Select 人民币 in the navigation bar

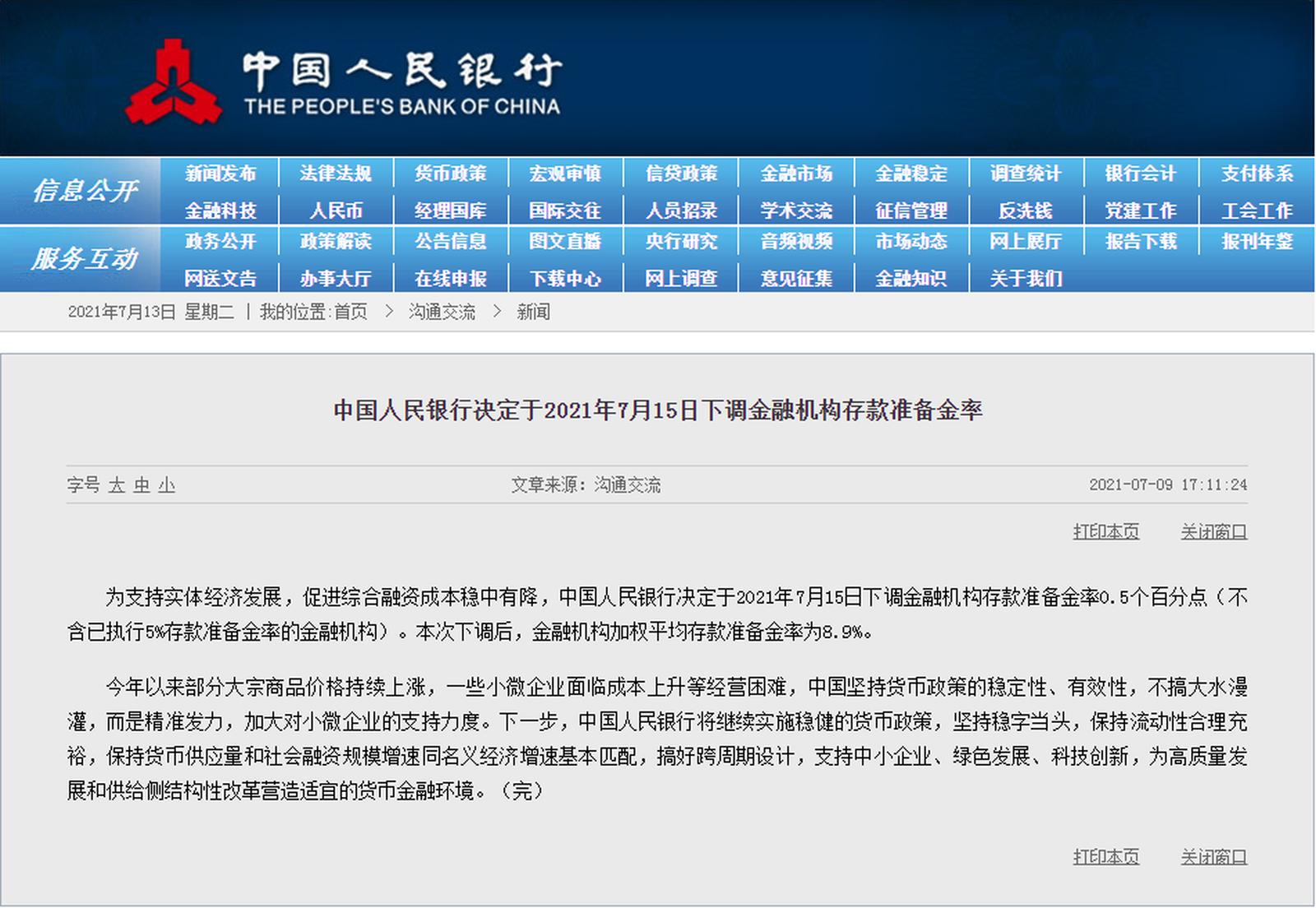pos(336,211)
